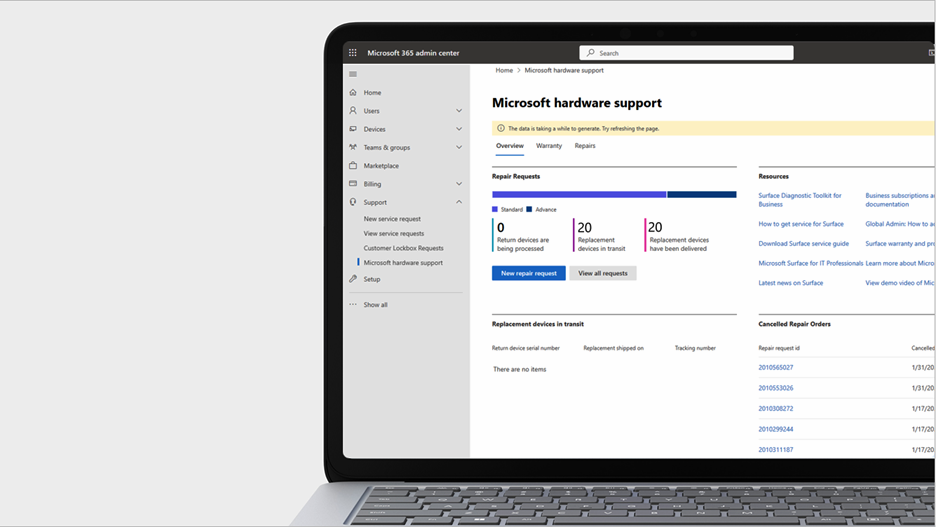
Task: Open cancelled repair request 2010299244
Action: pyautogui.click(x=775, y=429)
